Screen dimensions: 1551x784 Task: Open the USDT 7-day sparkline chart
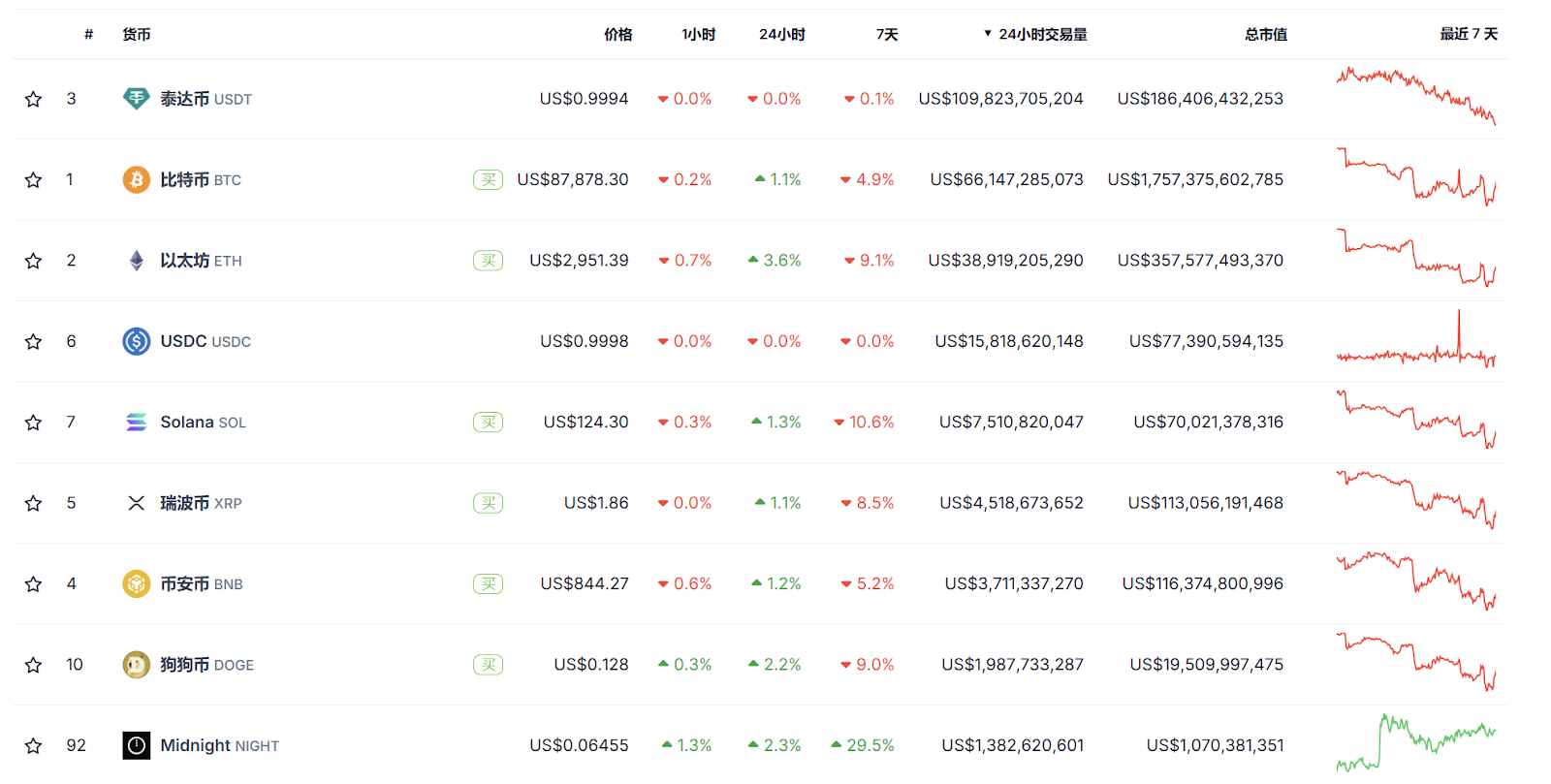1416,96
